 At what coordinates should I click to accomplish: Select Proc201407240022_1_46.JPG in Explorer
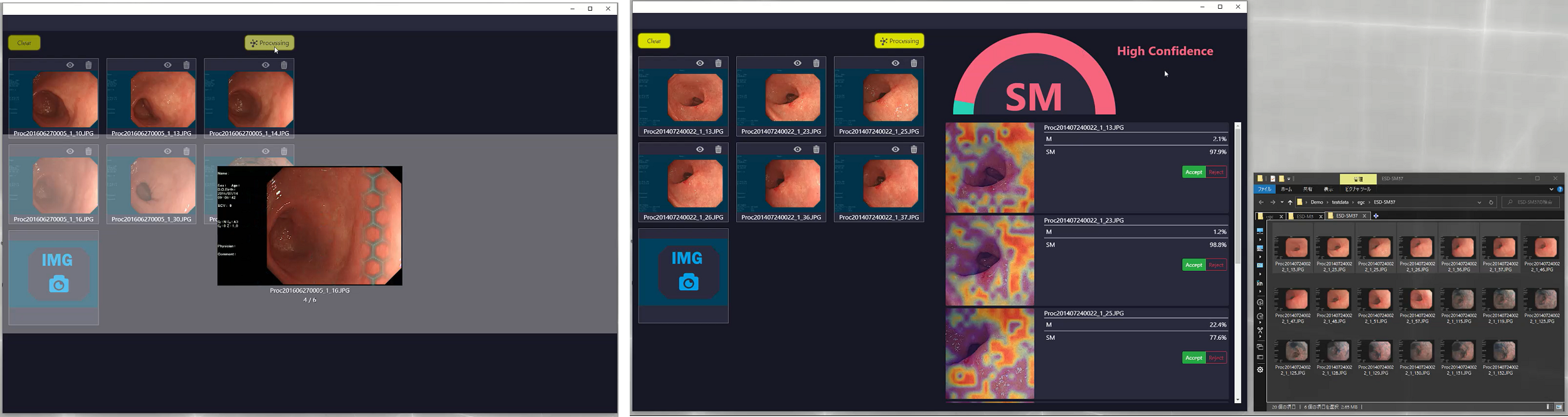(x=1542, y=254)
